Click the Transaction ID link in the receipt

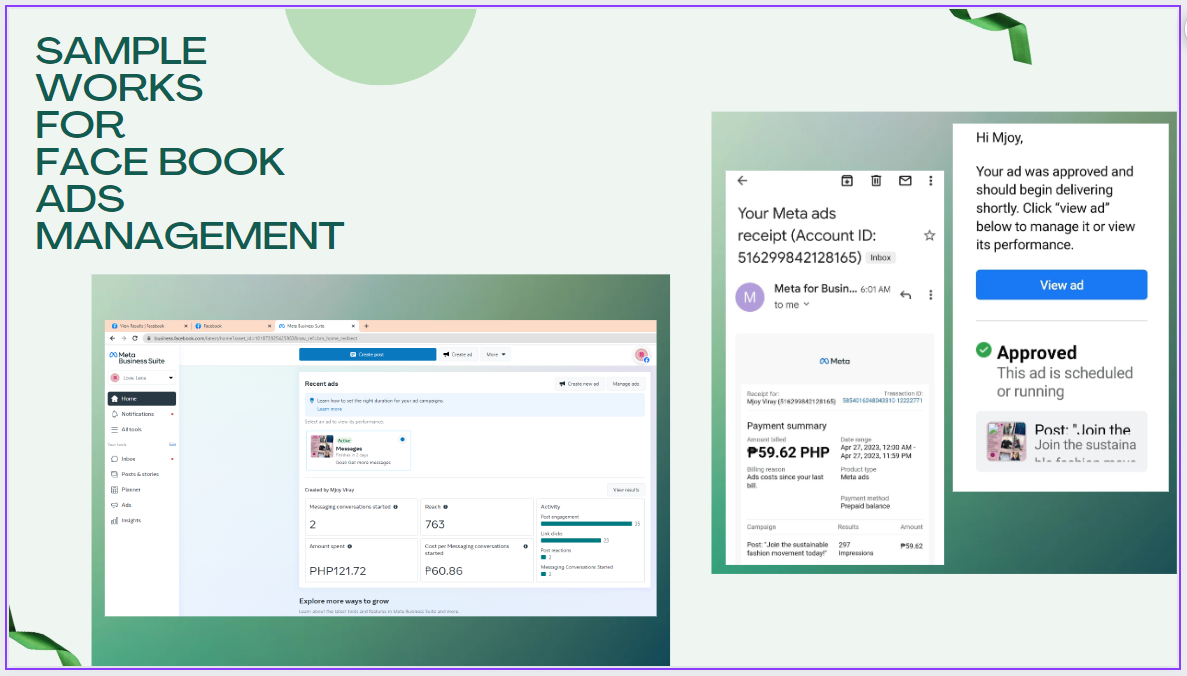[882, 400]
